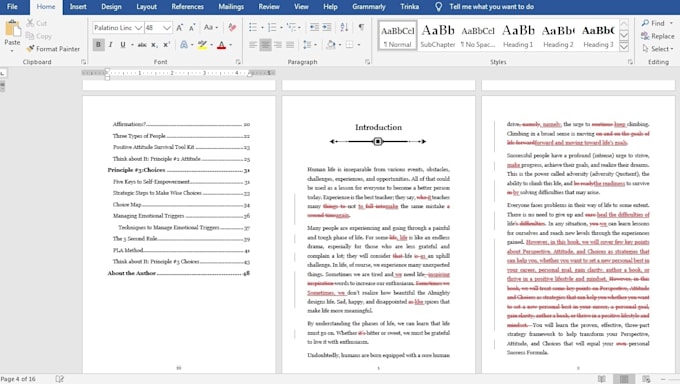Open the File tab
This screenshot has width=680, height=384.
point(12,7)
